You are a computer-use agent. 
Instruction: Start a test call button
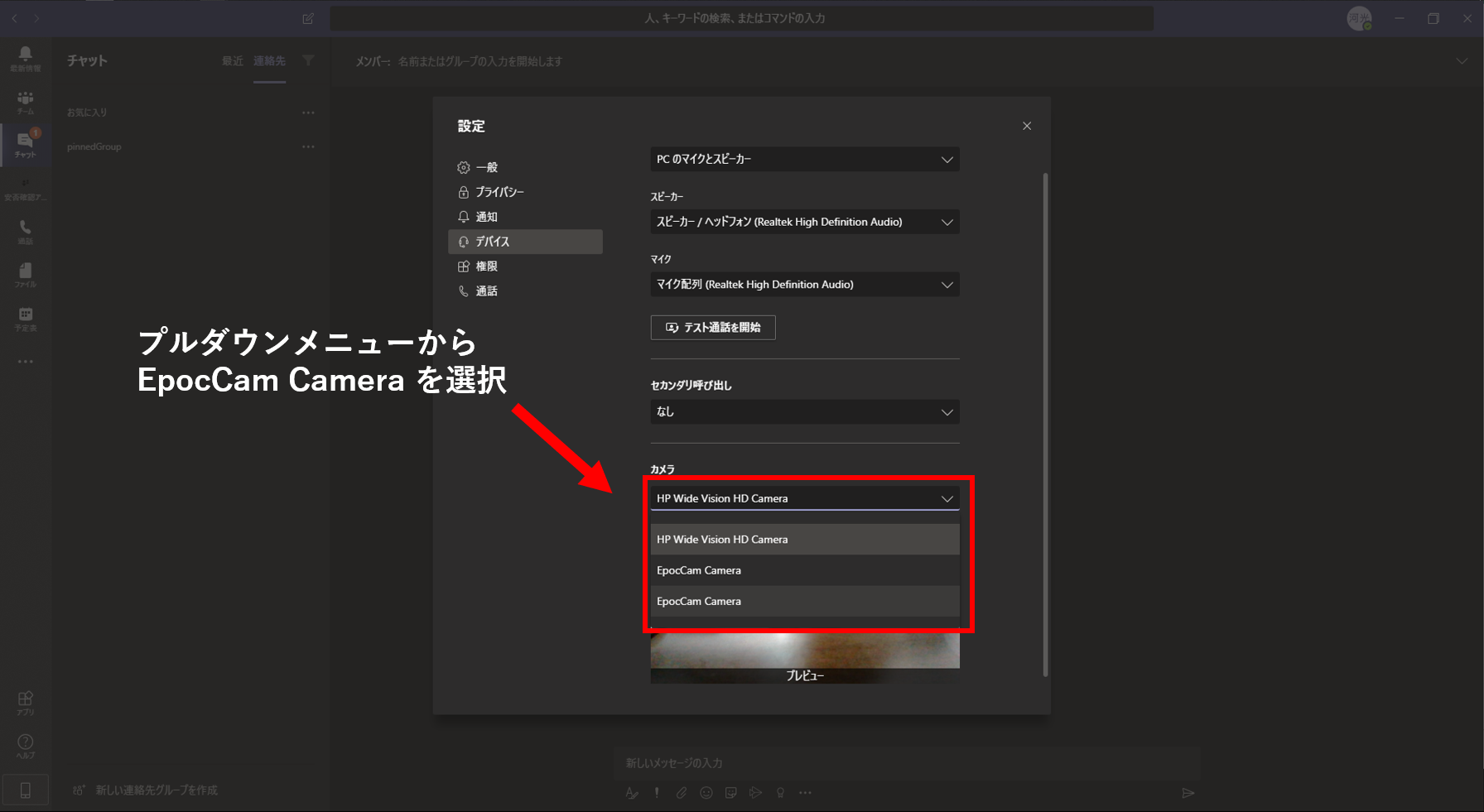[x=712, y=328]
